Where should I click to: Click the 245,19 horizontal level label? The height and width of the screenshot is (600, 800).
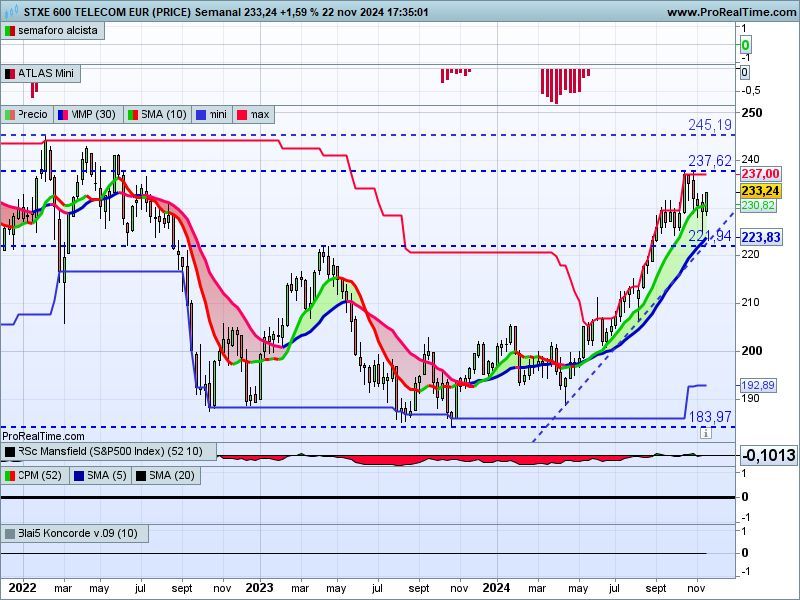click(x=710, y=125)
